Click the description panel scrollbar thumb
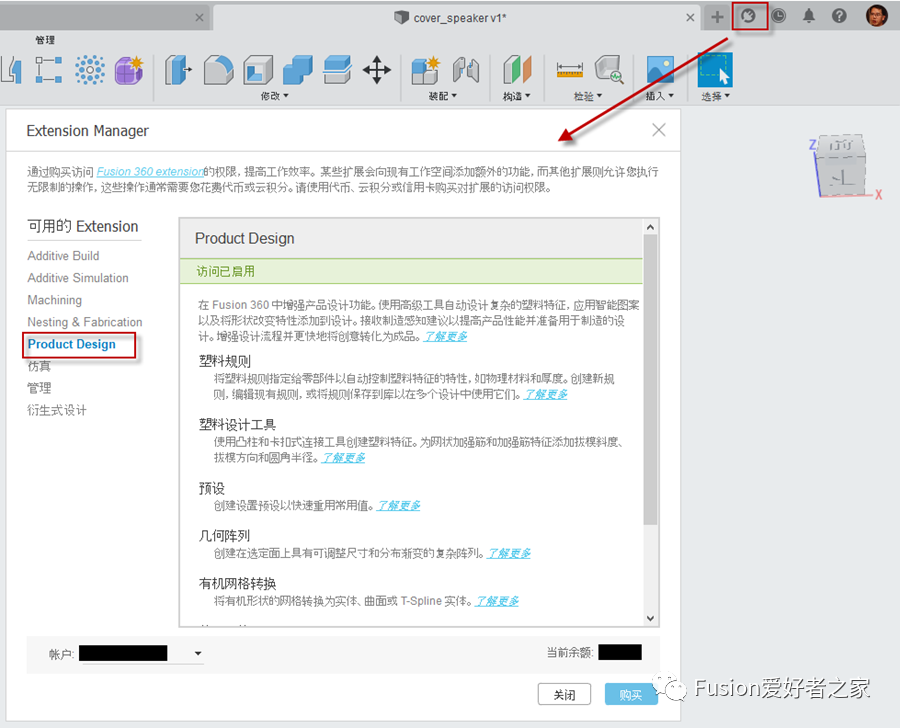The width and height of the screenshot is (900, 728). click(x=650, y=380)
